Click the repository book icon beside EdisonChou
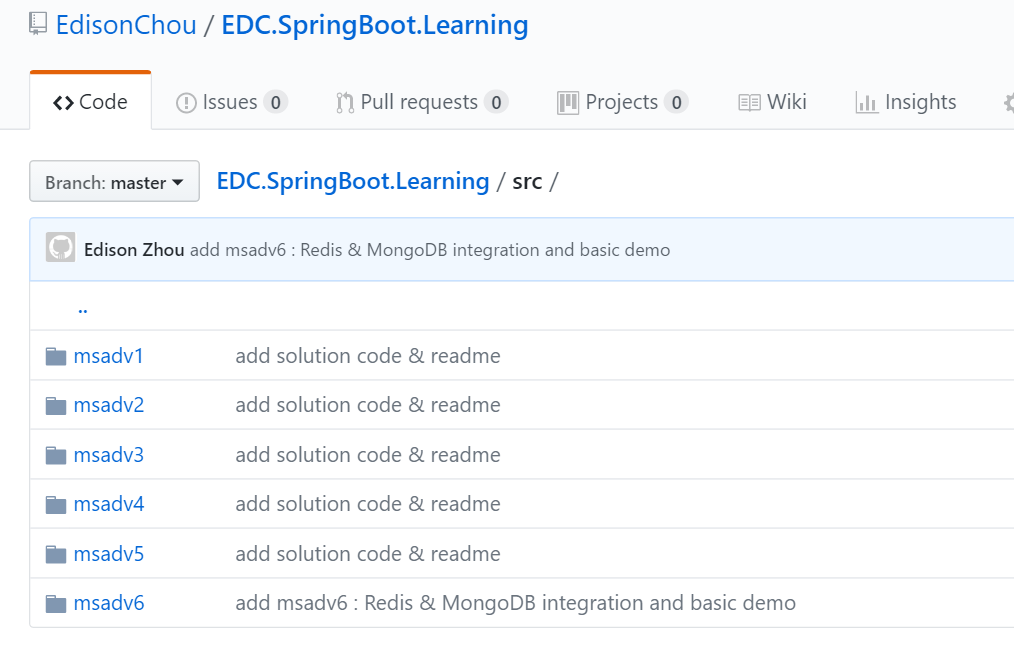The image size is (1014, 650). [38, 24]
